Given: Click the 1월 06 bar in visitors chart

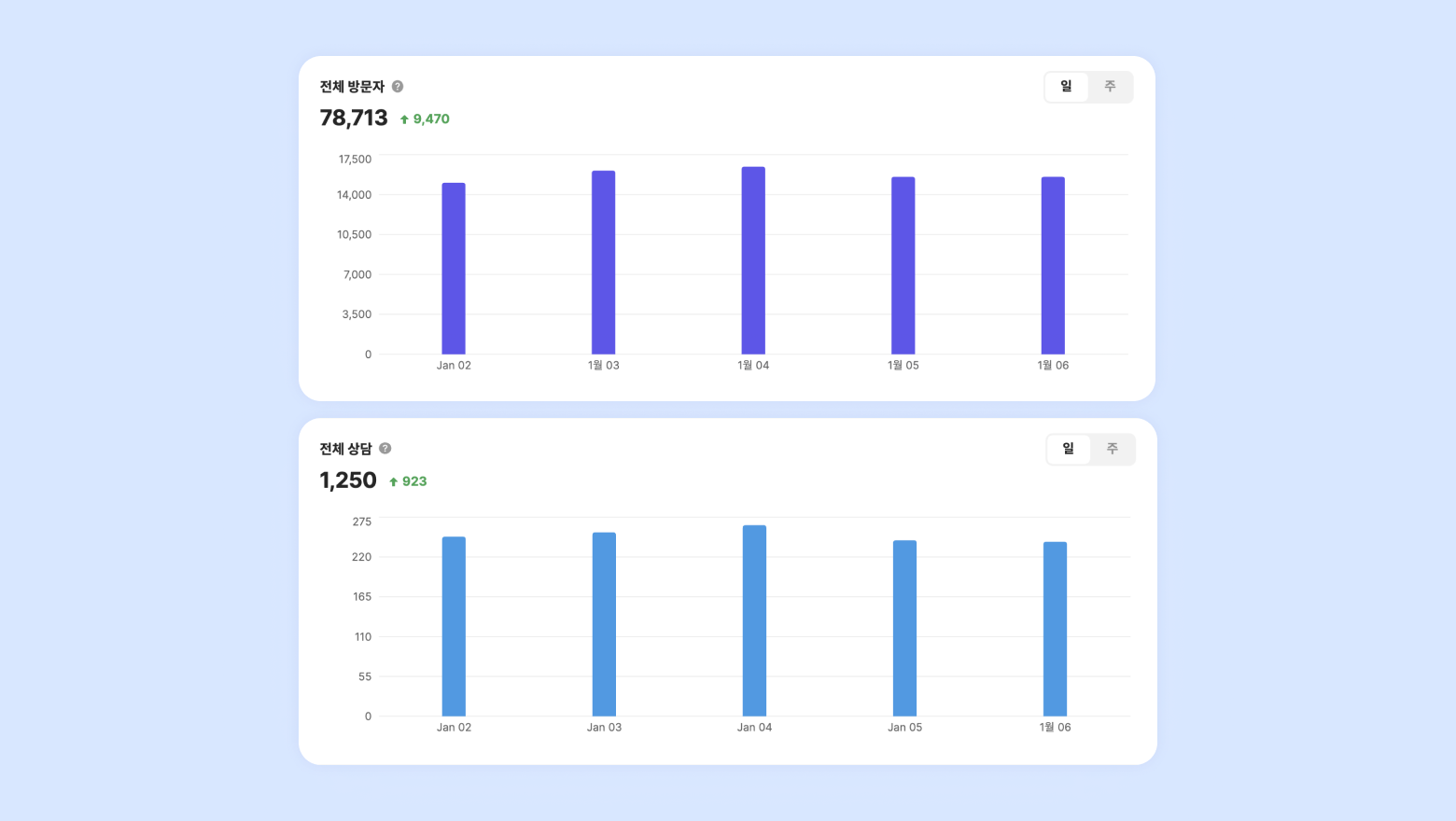Looking at the screenshot, I should 1053,266.
